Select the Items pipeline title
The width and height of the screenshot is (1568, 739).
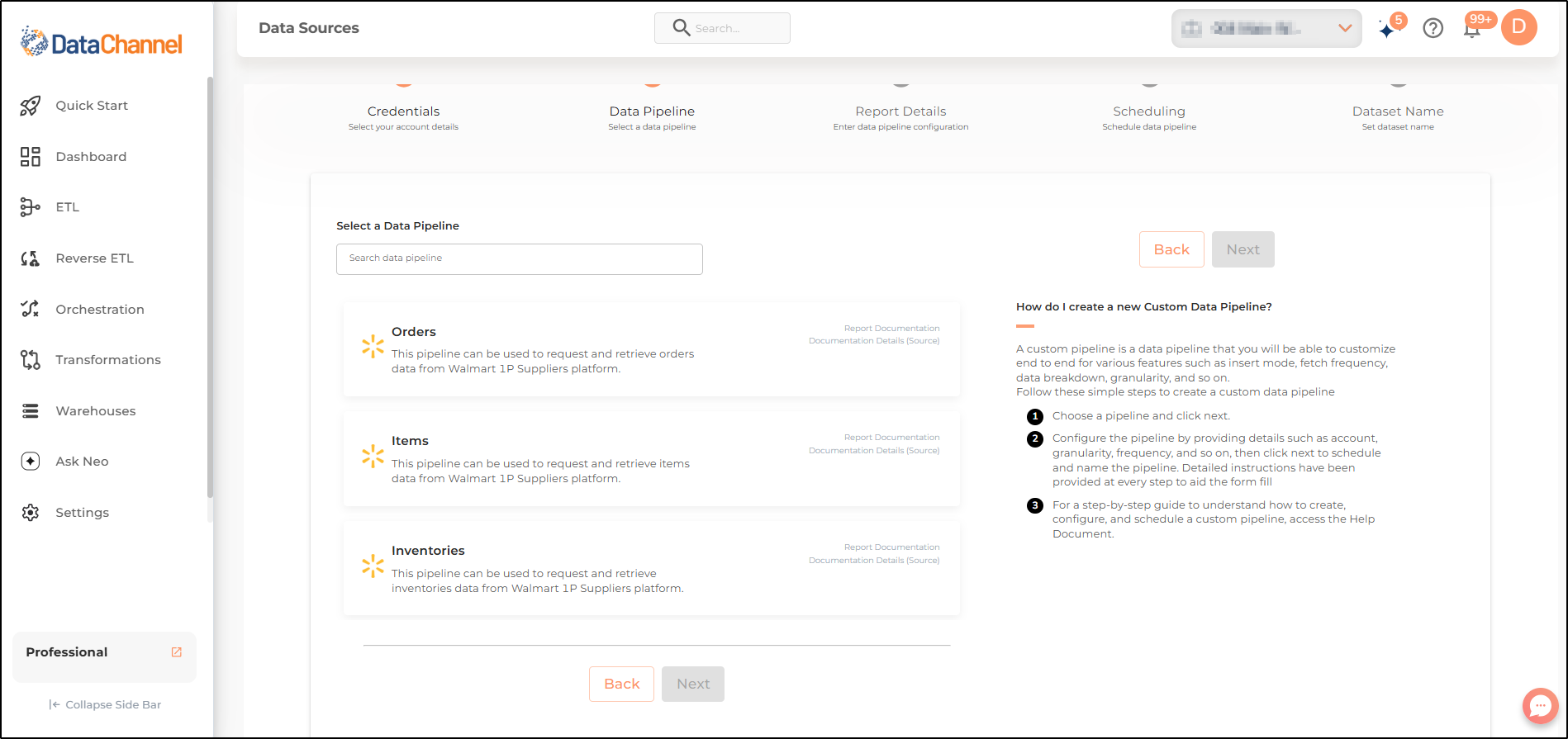[x=410, y=441]
